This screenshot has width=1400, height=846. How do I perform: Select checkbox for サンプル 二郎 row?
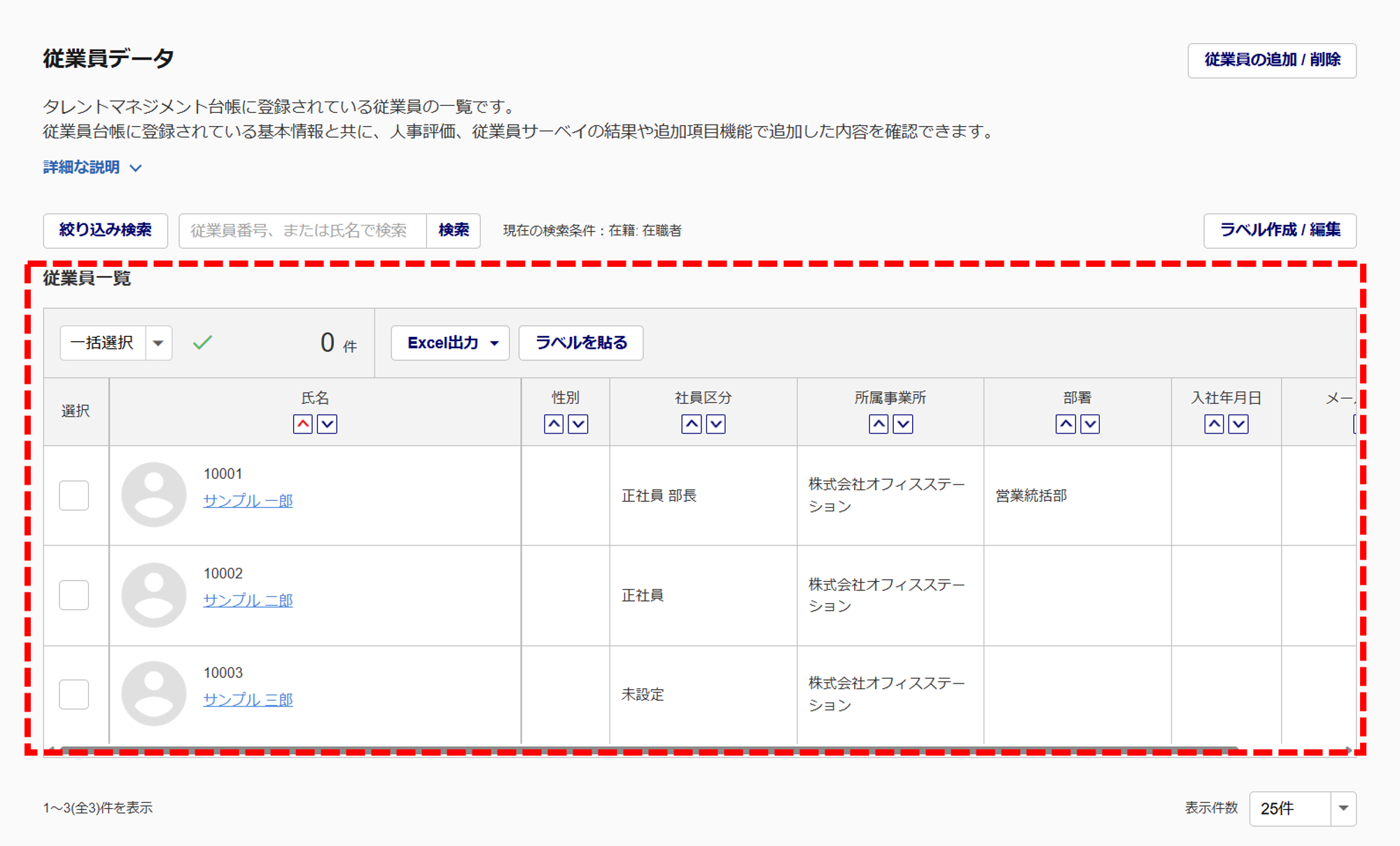(x=74, y=595)
